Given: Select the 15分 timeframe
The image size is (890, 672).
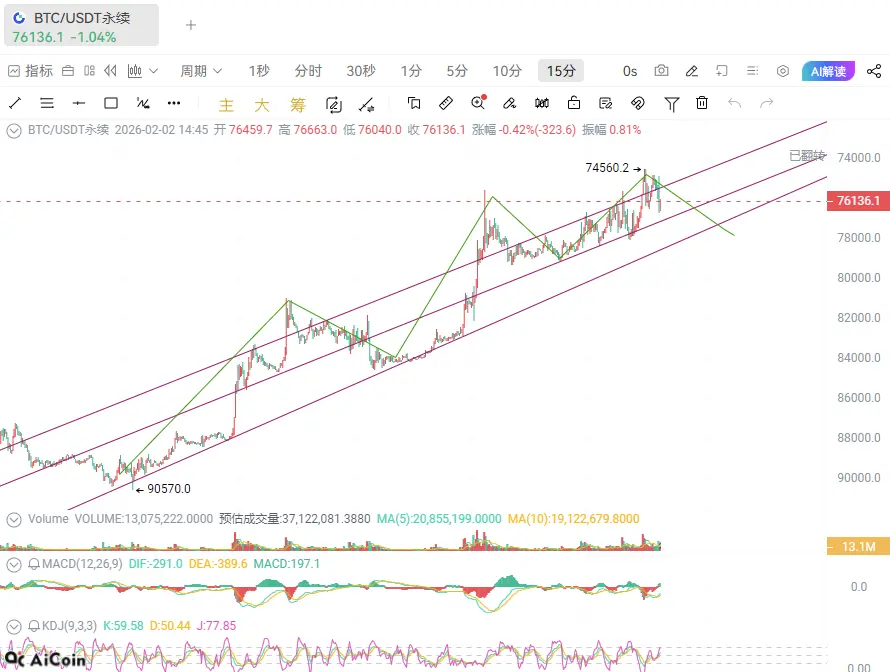Looking at the screenshot, I should (x=561, y=71).
